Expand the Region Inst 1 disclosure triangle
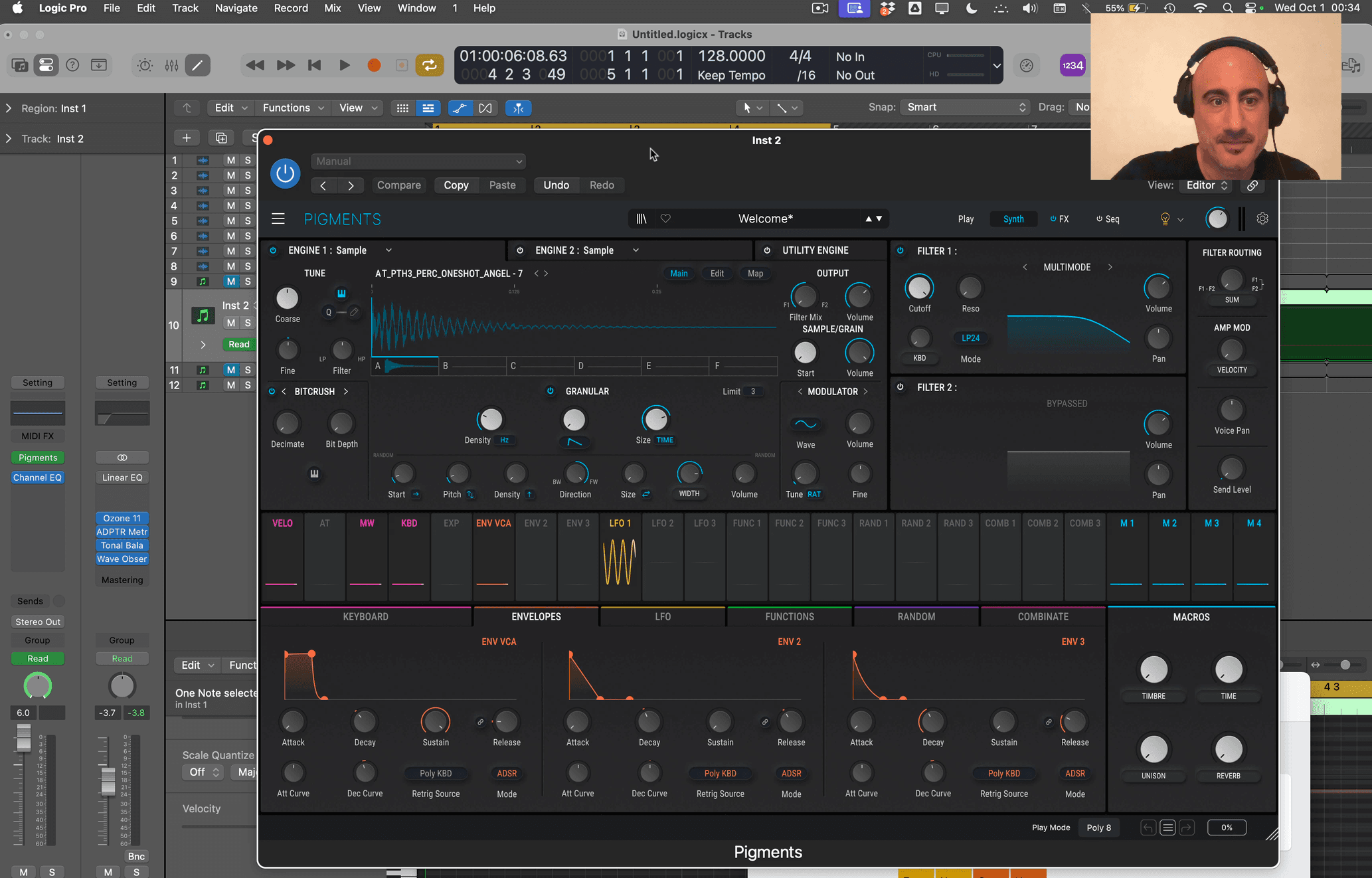This screenshot has width=1372, height=878. (x=9, y=108)
